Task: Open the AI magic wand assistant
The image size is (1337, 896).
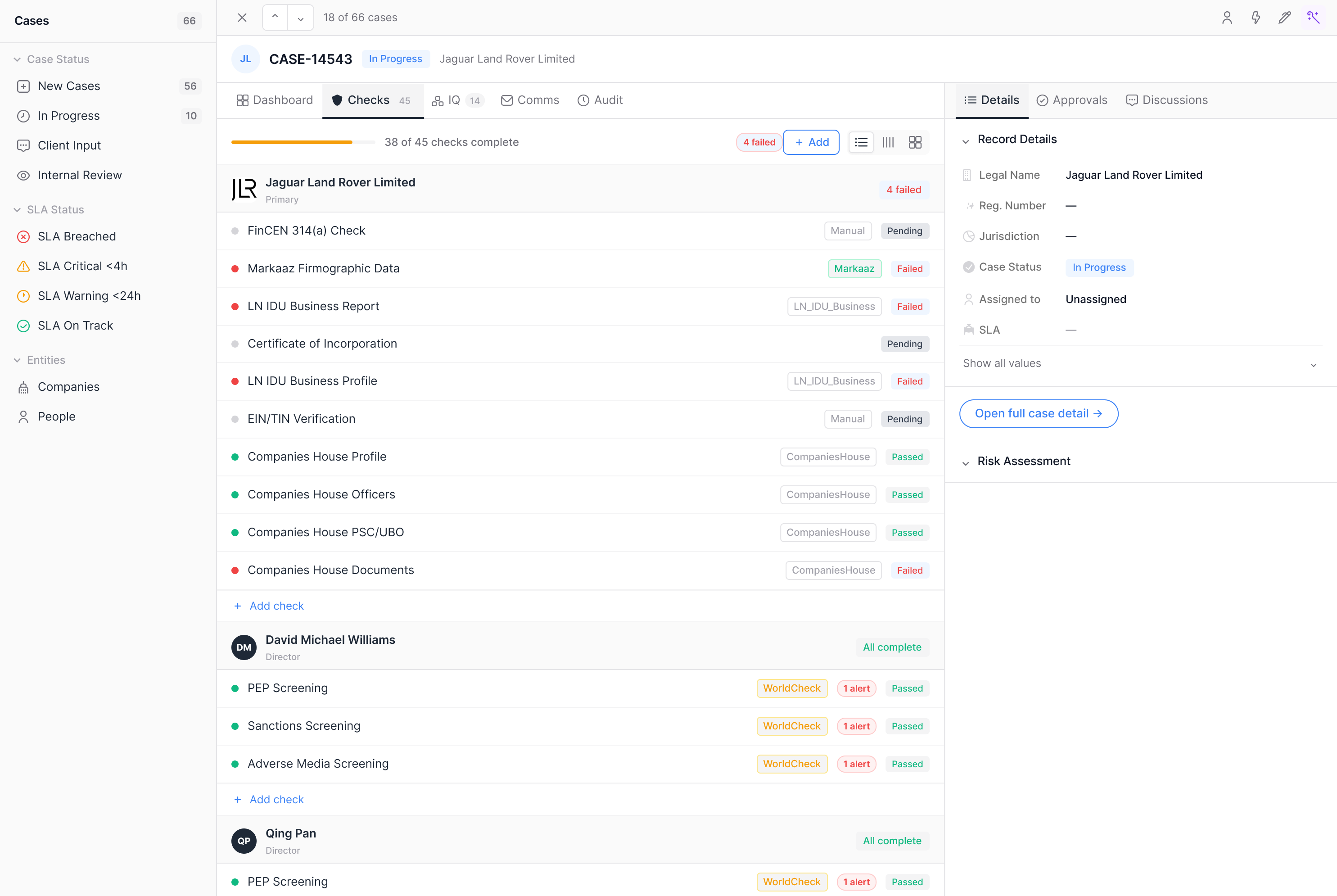Action: [1314, 18]
